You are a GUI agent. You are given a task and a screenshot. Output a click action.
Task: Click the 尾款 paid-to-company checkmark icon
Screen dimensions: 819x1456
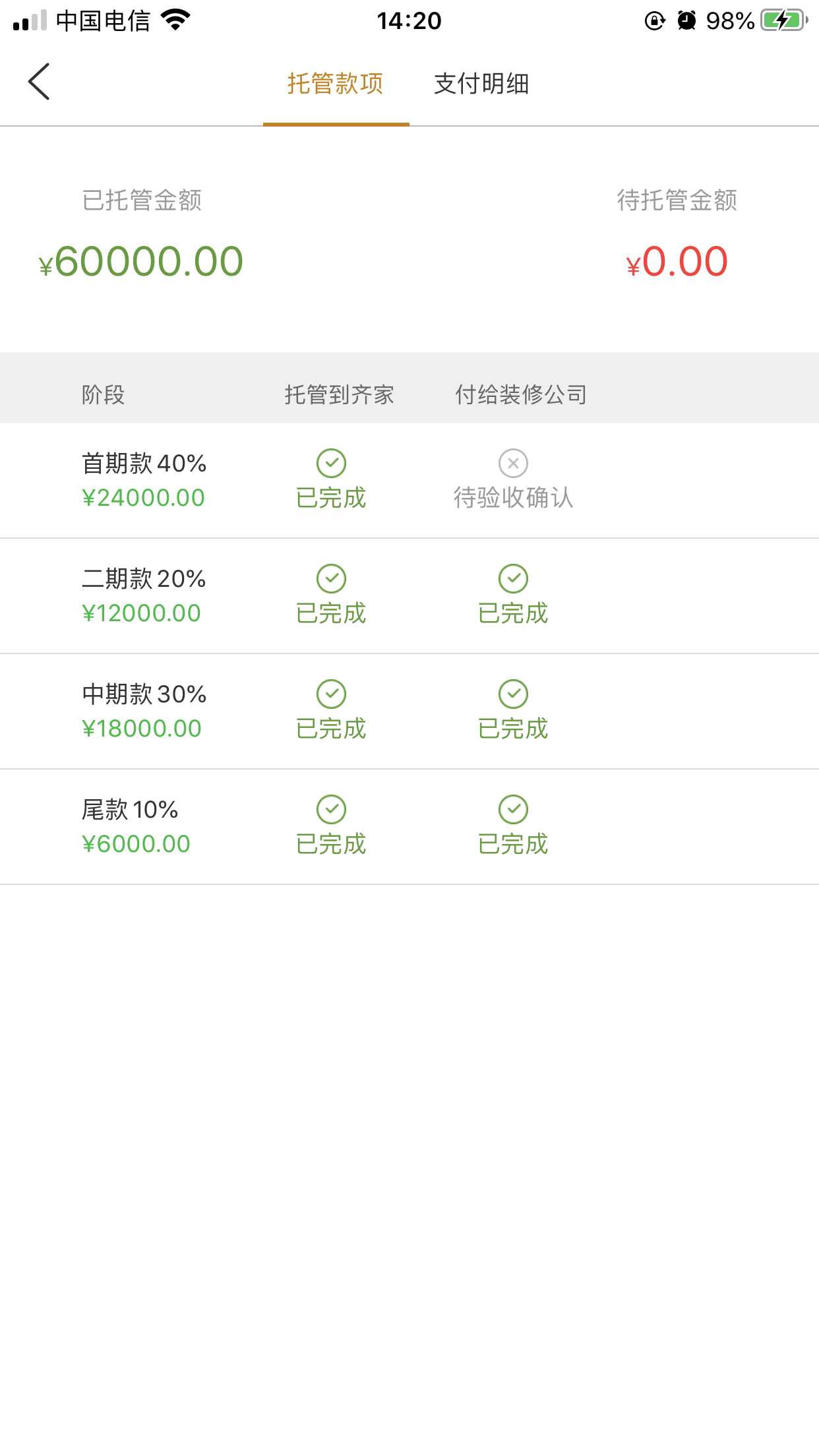pyautogui.click(x=513, y=809)
